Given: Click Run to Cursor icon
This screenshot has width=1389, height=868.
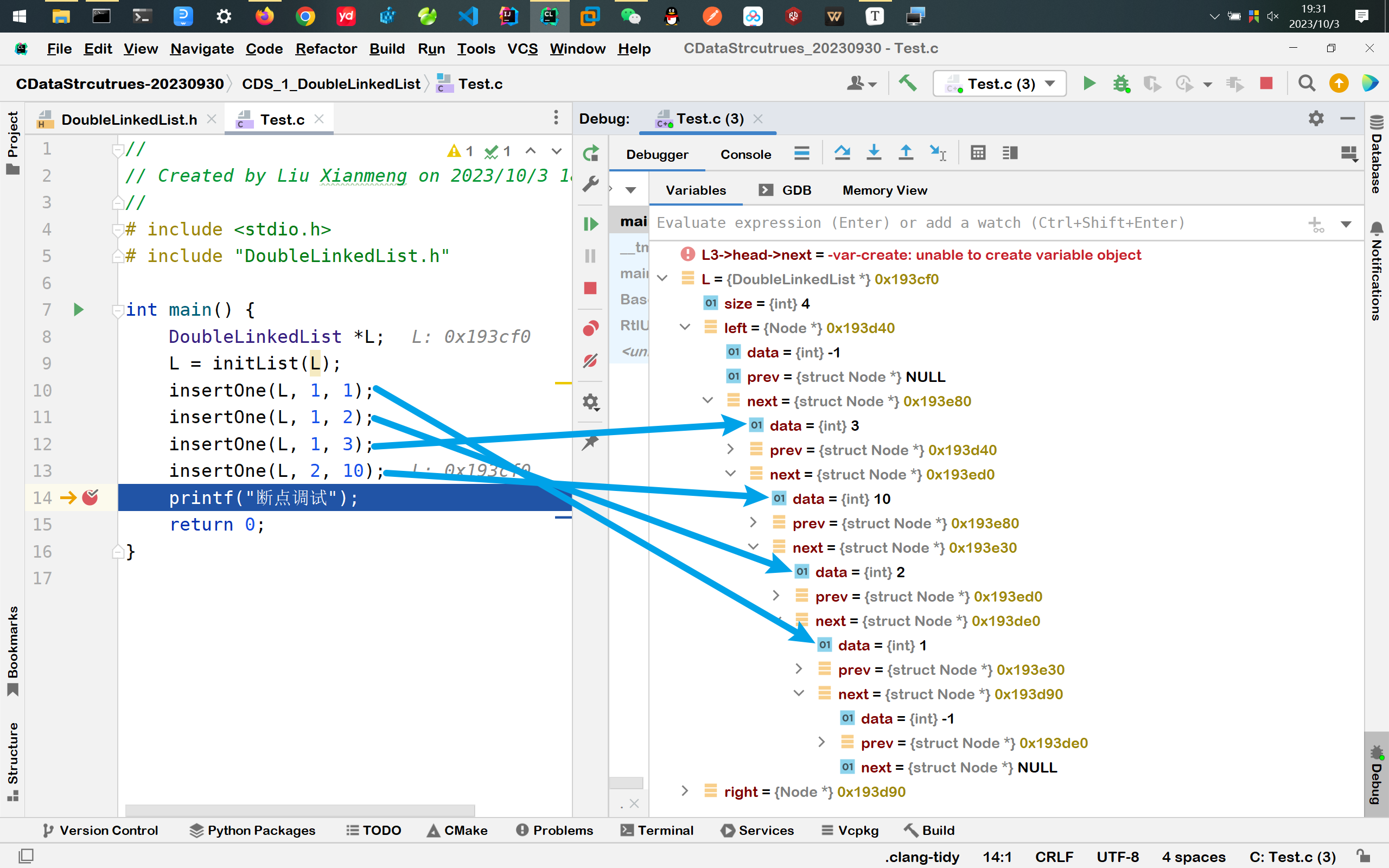Looking at the screenshot, I should pyautogui.click(x=938, y=152).
